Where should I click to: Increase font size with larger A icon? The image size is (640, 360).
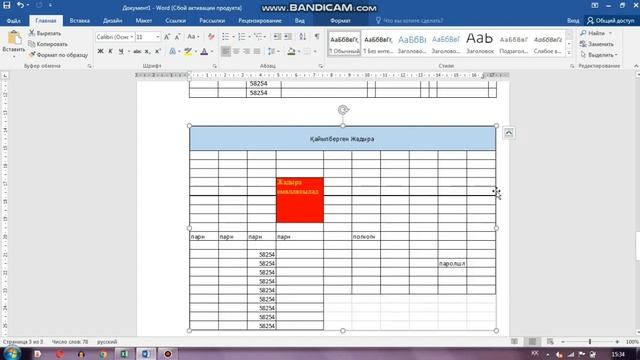[x=167, y=37]
